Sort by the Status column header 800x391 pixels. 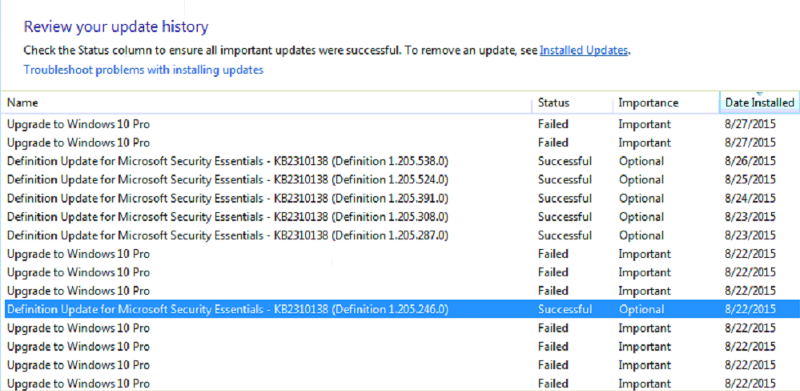[x=573, y=103]
